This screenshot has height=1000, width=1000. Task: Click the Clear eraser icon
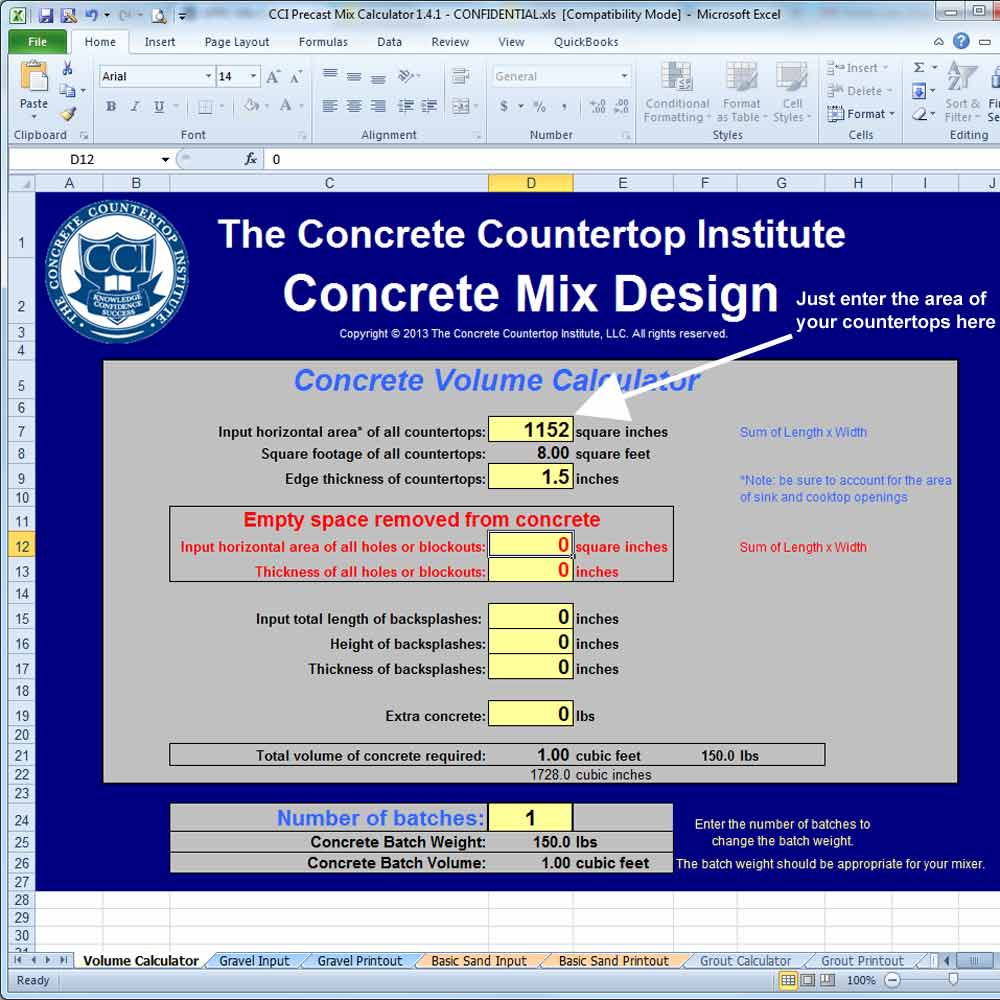pyautogui.click(x=919, y=114)
